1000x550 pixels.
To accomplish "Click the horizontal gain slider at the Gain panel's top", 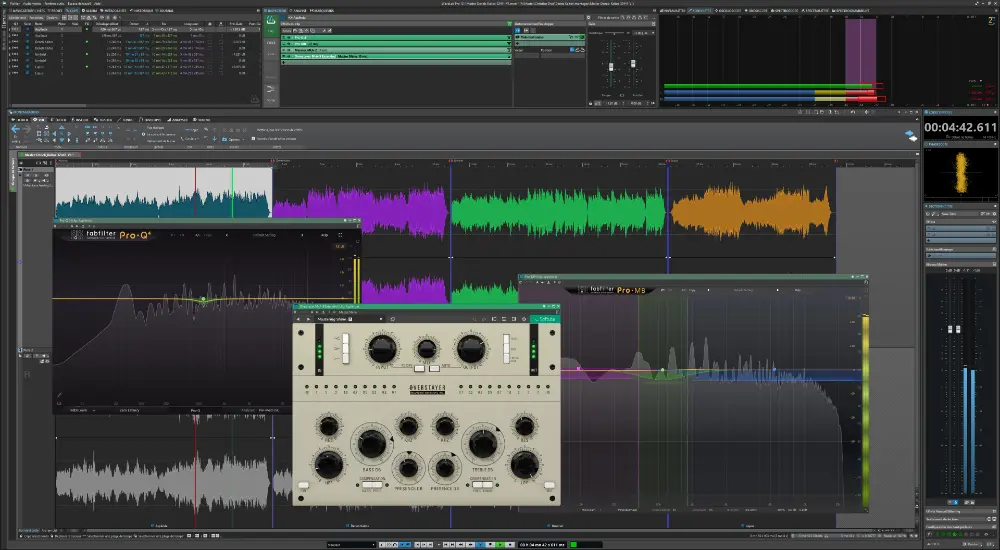I will tap(614, 33).
